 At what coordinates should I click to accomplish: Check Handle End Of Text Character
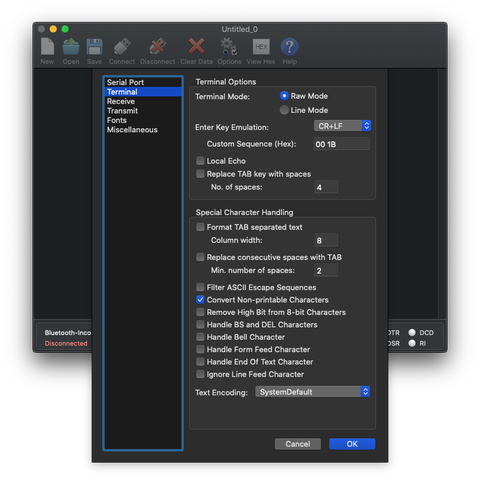tap(200, 361)
